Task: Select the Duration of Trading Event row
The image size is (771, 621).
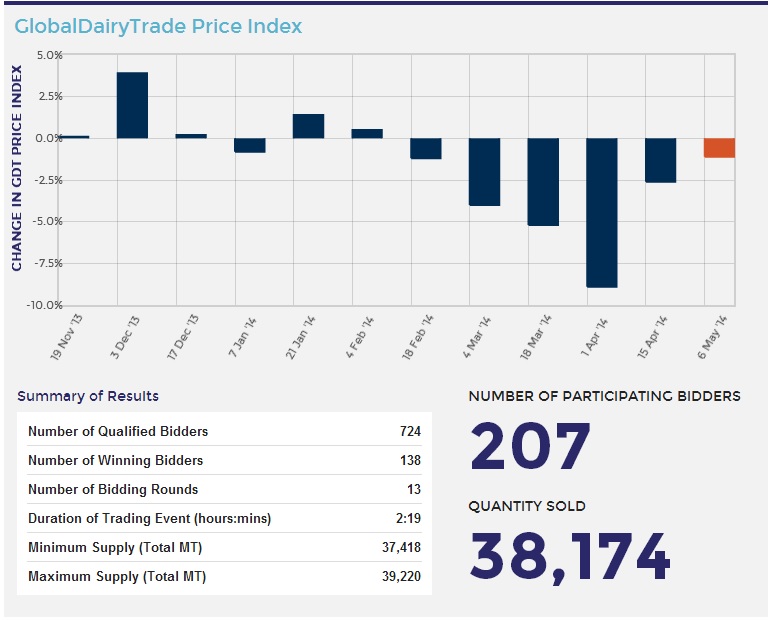Action: (x=224, y=519)
